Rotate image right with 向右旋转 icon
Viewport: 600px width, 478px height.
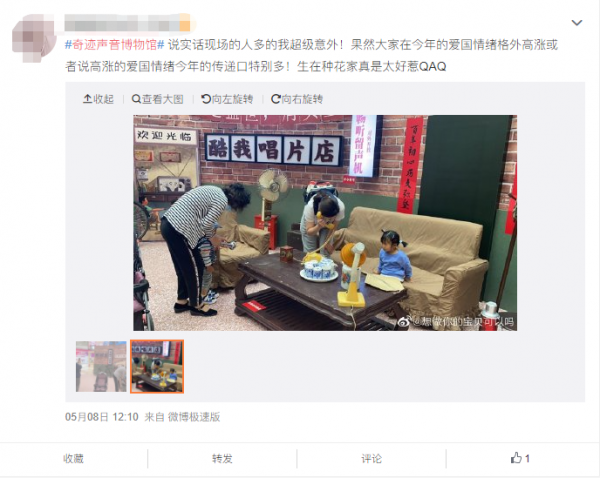tap(276, 99)
